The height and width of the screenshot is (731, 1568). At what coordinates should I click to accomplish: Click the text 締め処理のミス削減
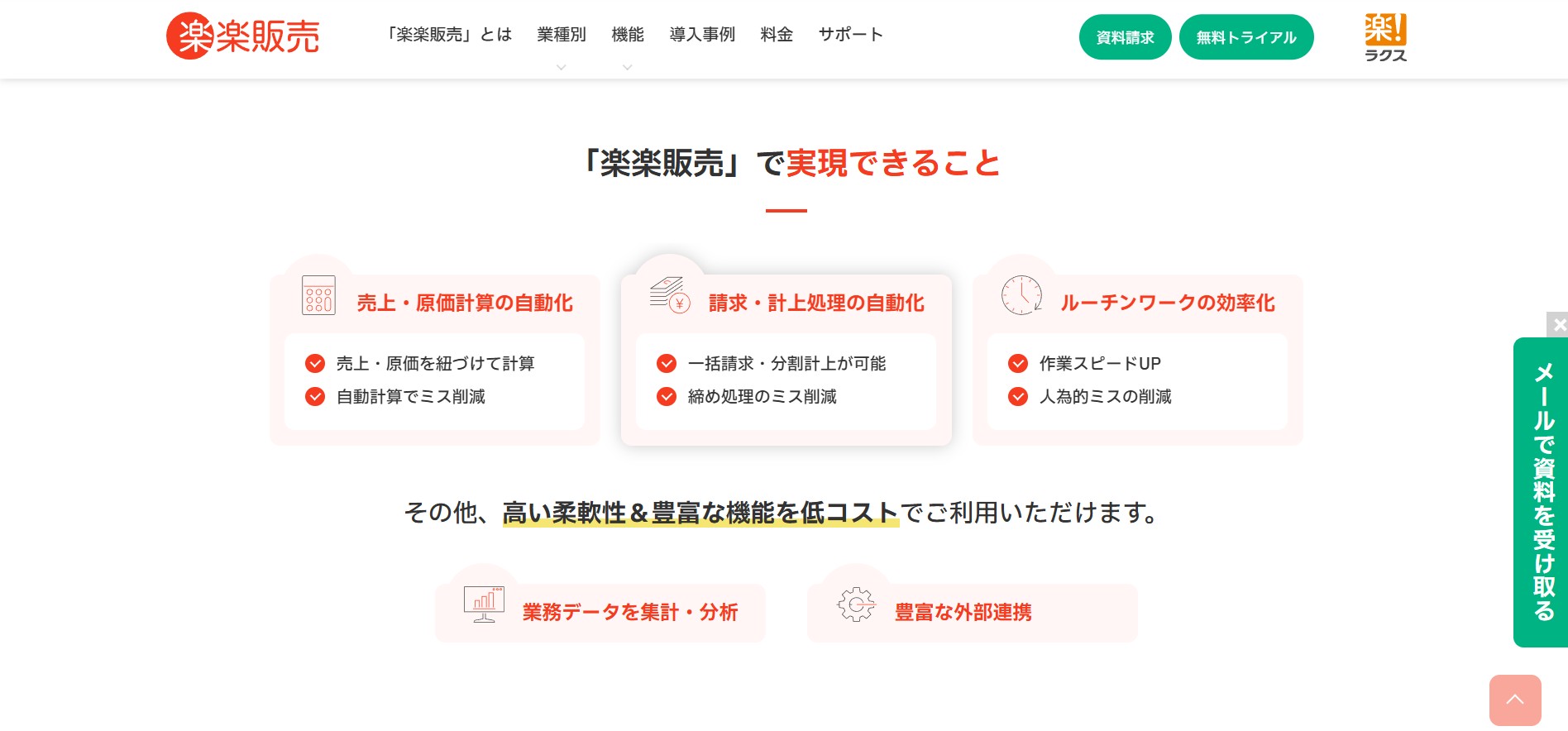tap(762, 397)
